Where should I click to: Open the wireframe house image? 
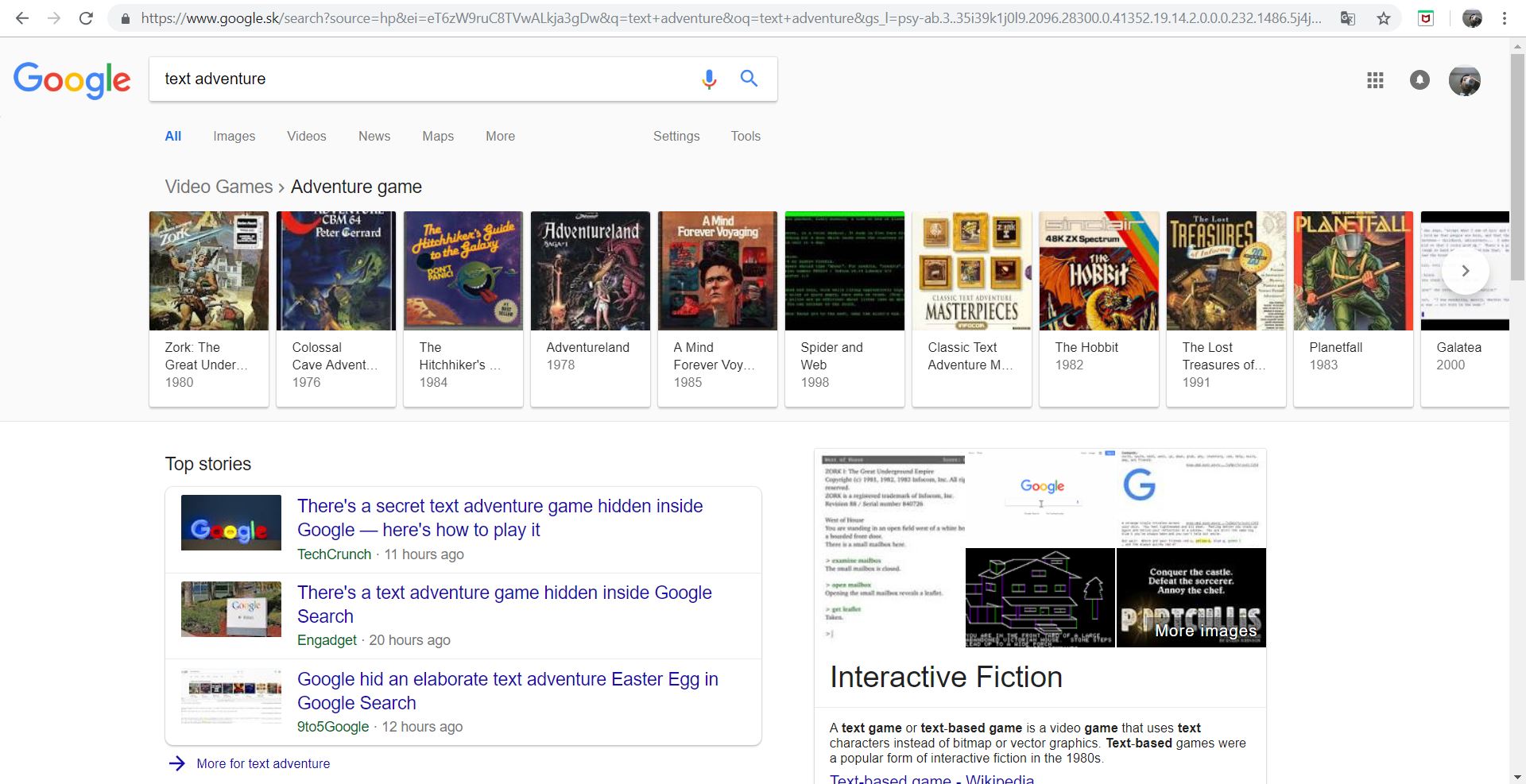[x=1040, y=598]
